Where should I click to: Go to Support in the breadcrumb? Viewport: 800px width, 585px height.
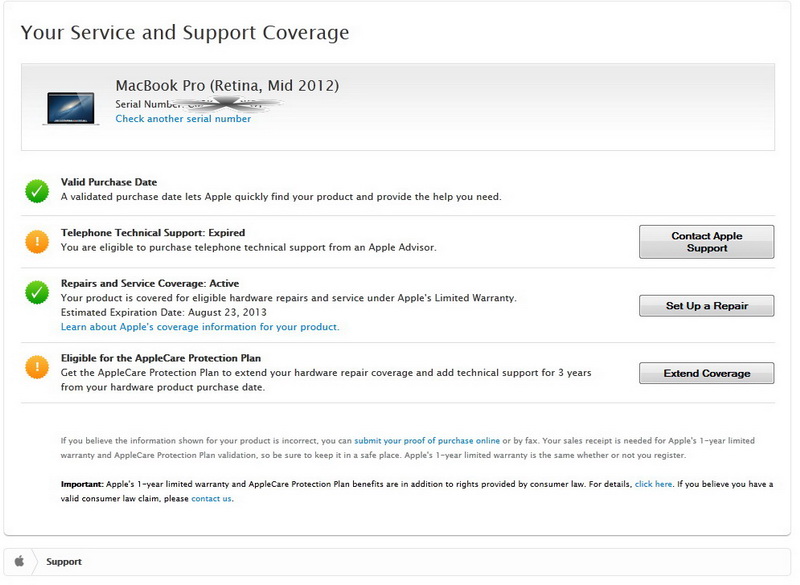click(64, 562)
